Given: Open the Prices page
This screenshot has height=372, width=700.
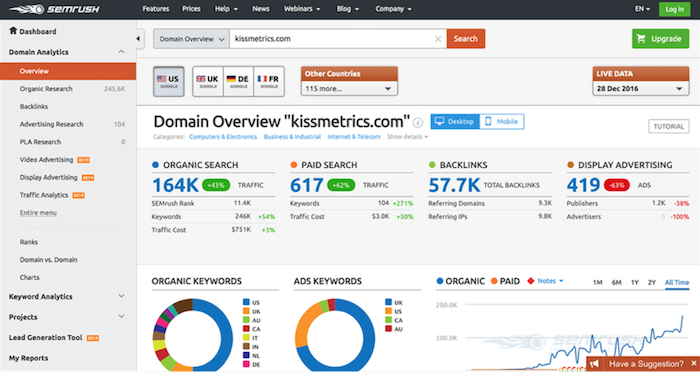Looking at the screenshot, I should click(191, 9).
